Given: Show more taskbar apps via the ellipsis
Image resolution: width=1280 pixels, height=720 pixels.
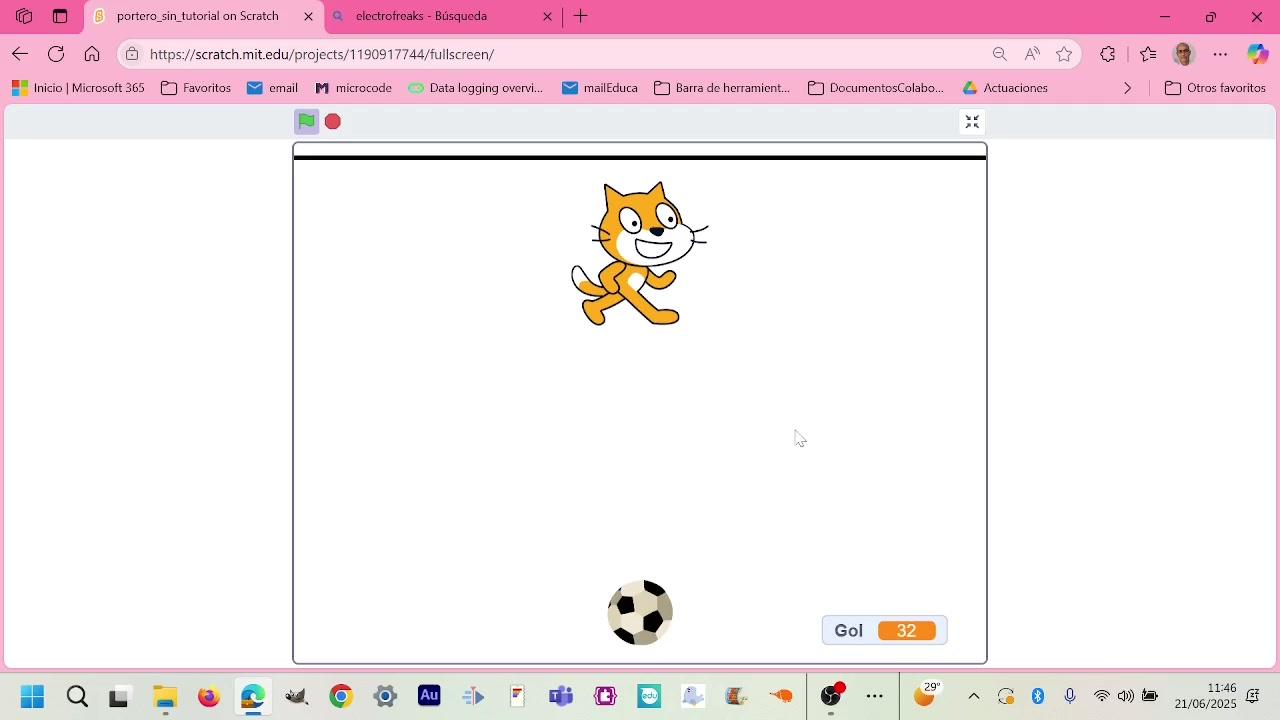Looking at the screenshot, I should [x=875, y=697].
